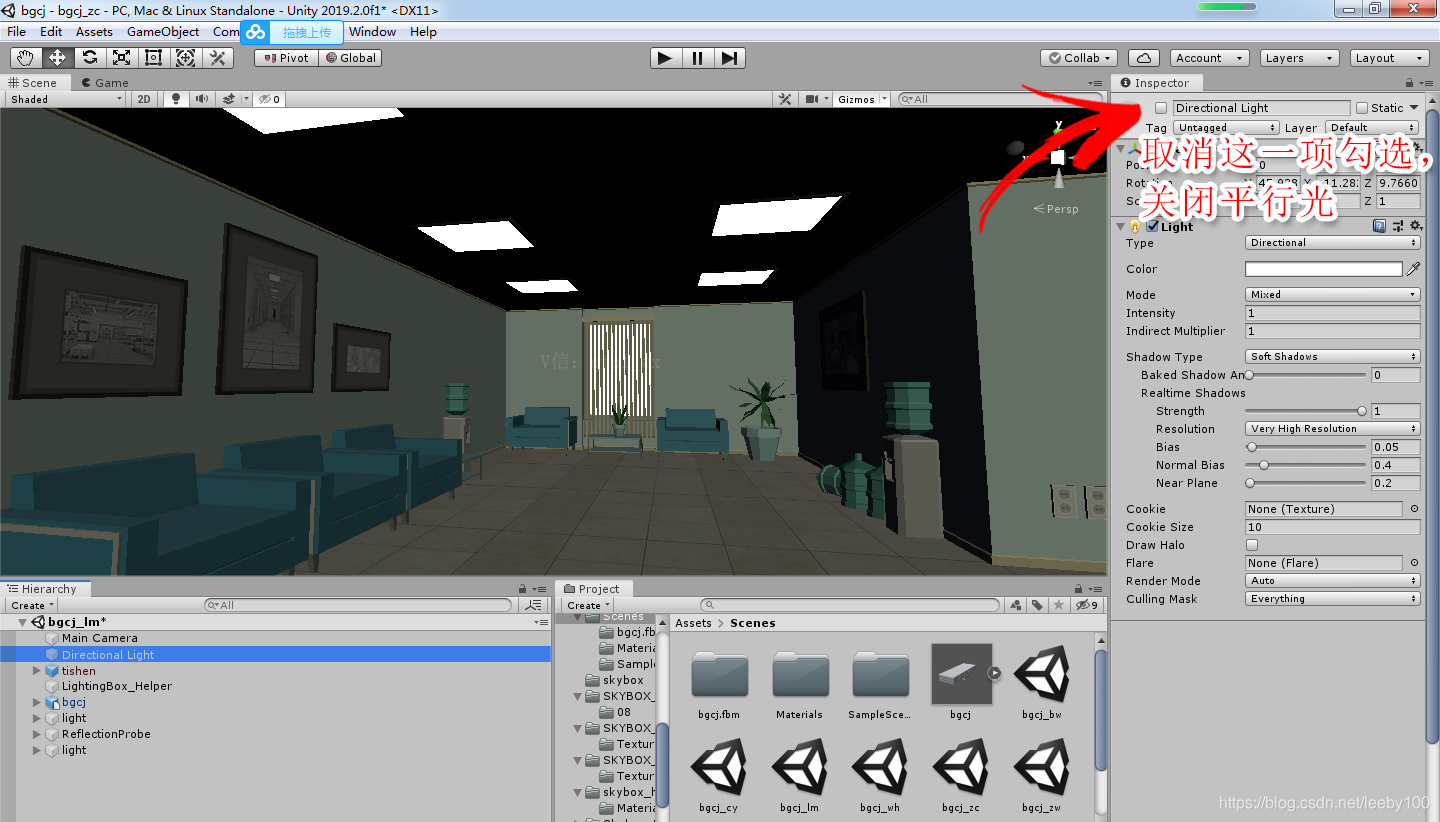The image size is (1440, 822).
Task: Search by type in Project panel
Action: click(1016, 605)
